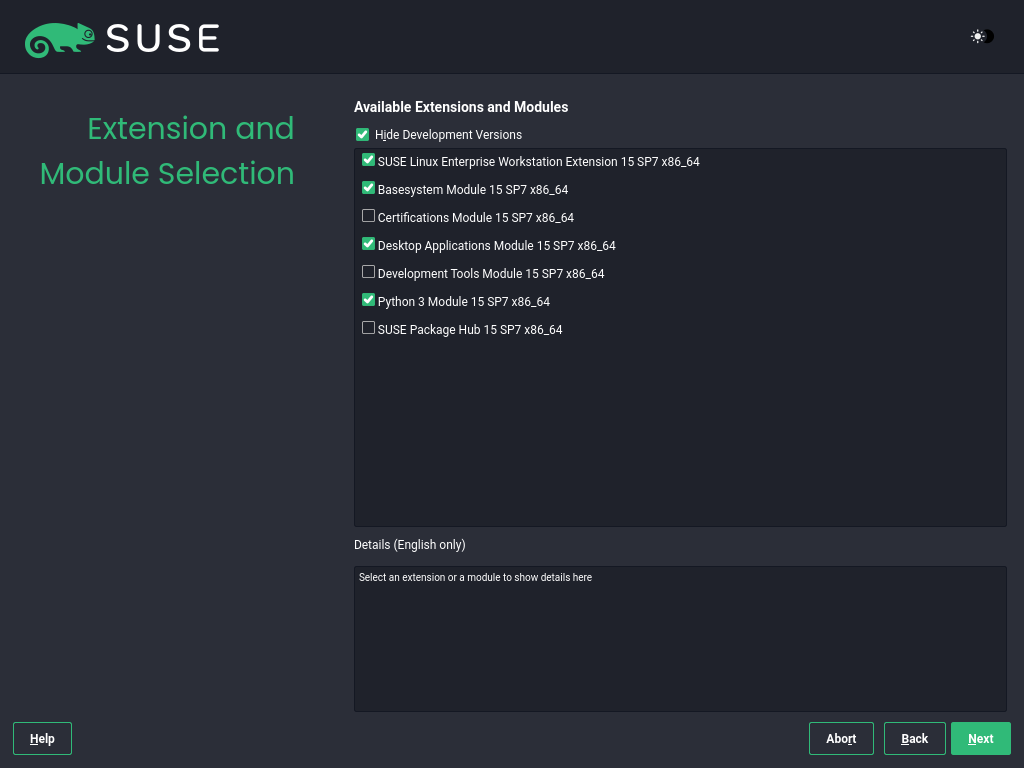Select the Python 3 Module row
The height and width of the screenshot is (768, 1024).
(x=462, y=301)
